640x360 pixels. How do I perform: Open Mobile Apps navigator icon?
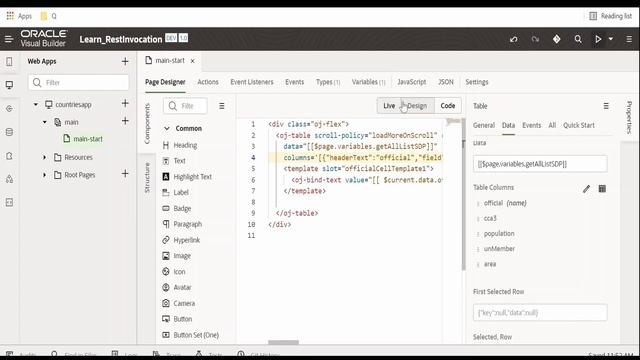pyautogui.click(x=9, y=62)
